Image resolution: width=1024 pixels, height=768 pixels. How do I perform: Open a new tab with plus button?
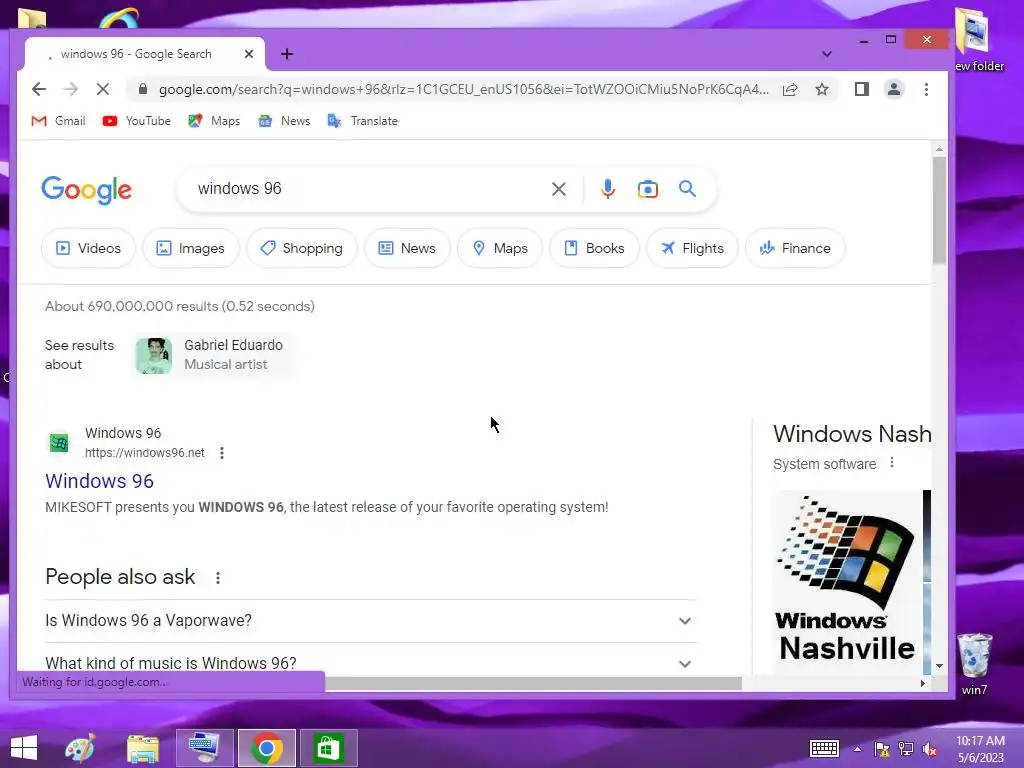(287, 54)
